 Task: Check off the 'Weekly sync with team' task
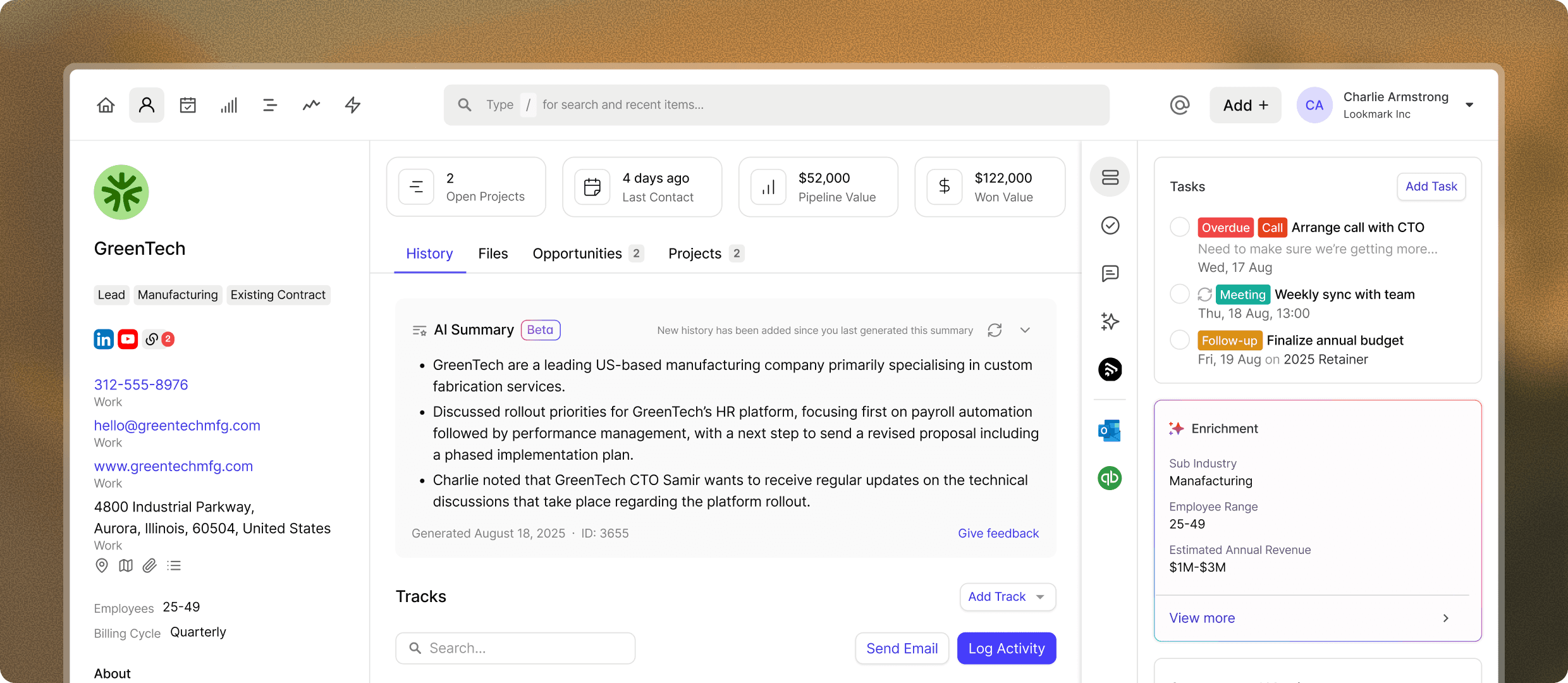click(x=1179, y=293)
